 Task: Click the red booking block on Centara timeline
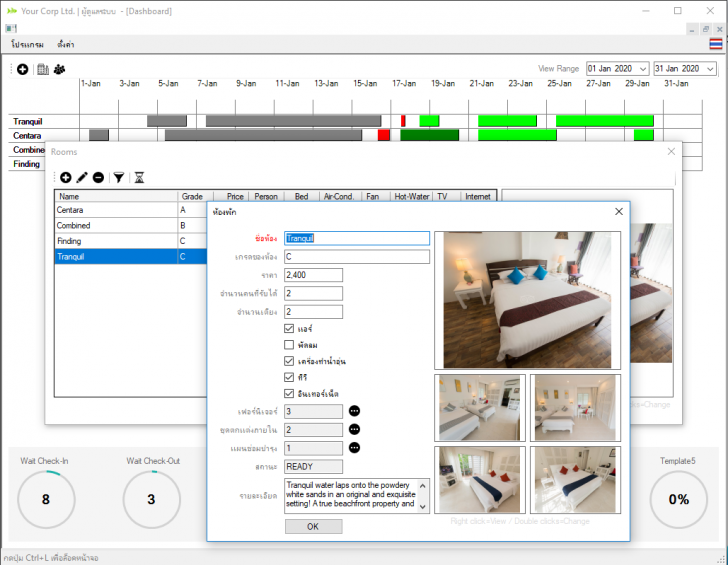[x=384, y=135]
